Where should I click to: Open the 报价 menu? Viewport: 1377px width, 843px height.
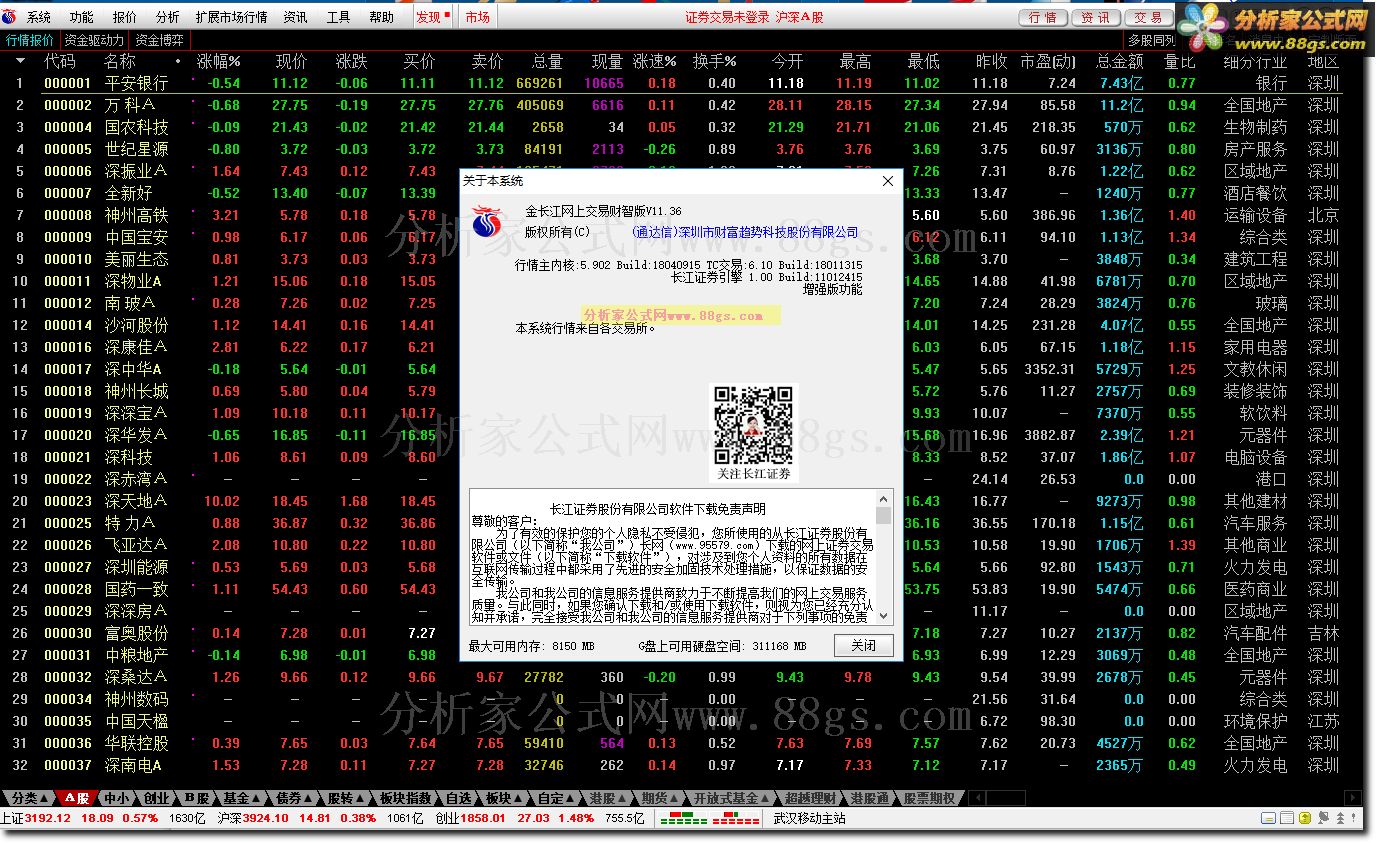(x=125, y=17)
